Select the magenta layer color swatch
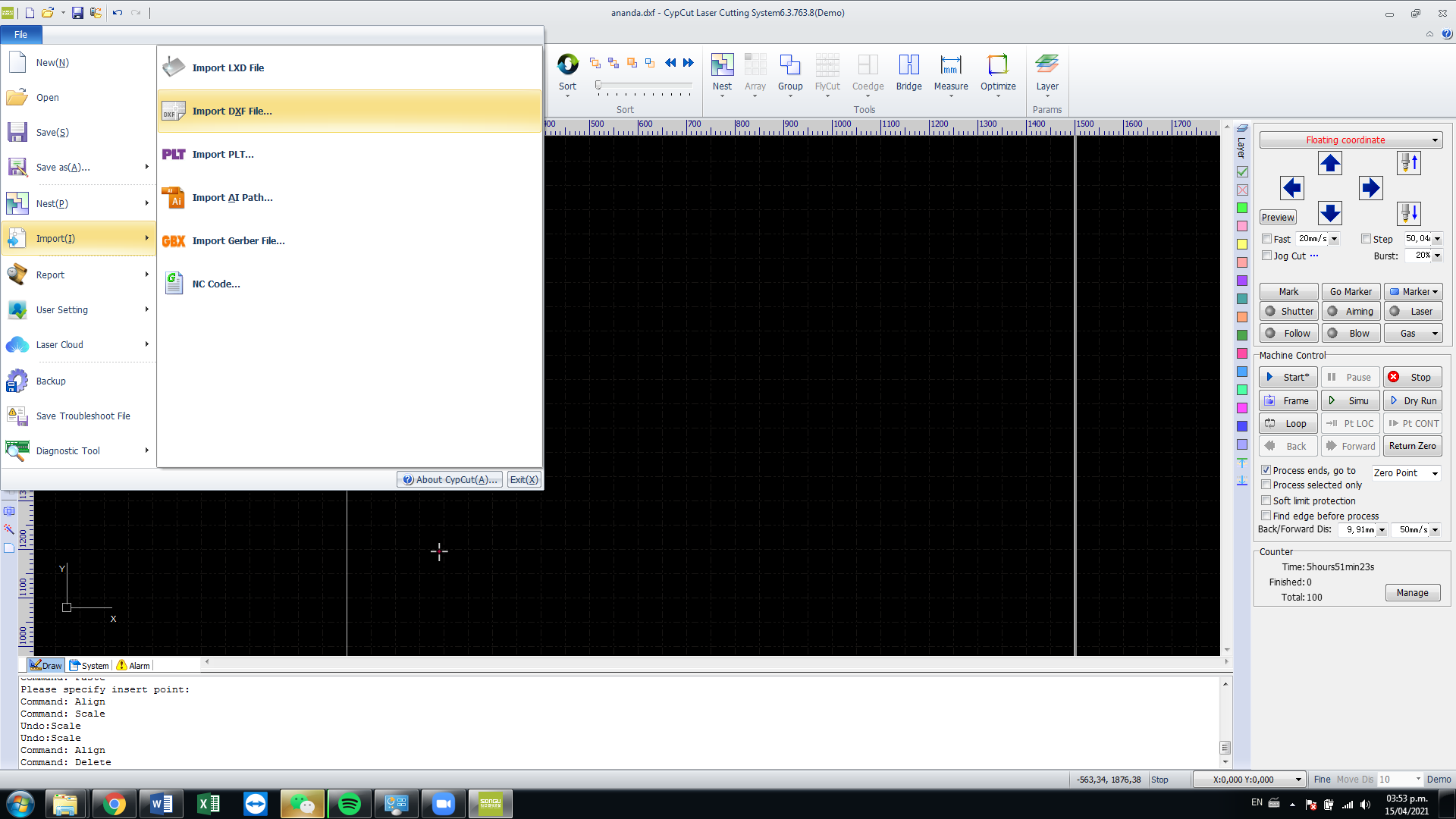 (1242, 408)
